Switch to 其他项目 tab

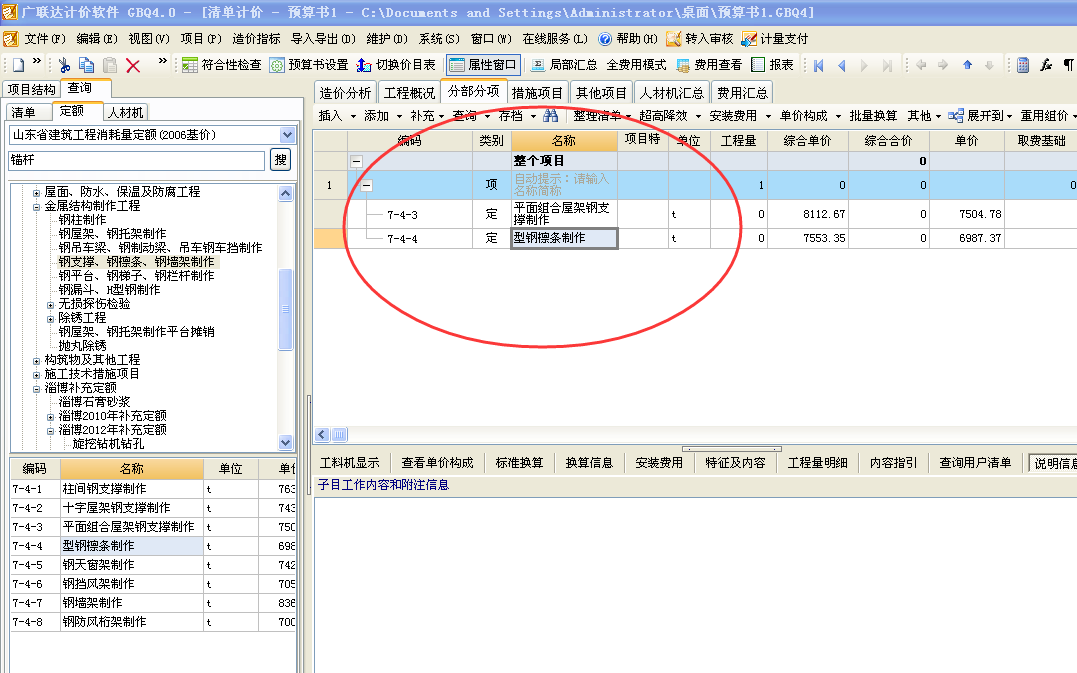click(x=602, y=93)
